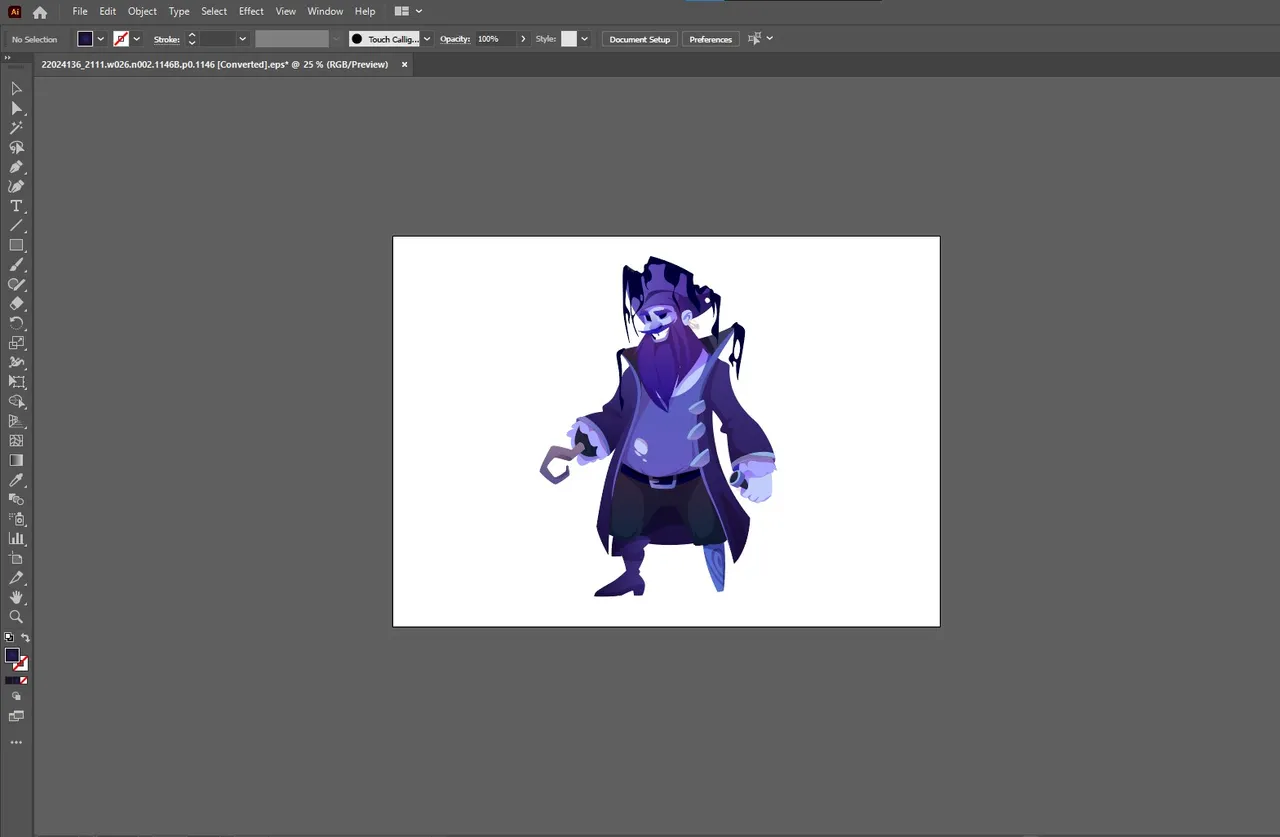Image resolution: width=1280 pixels, height=837 pixels.
Task: Select the Mesh tool
Action: pos(16,440)
